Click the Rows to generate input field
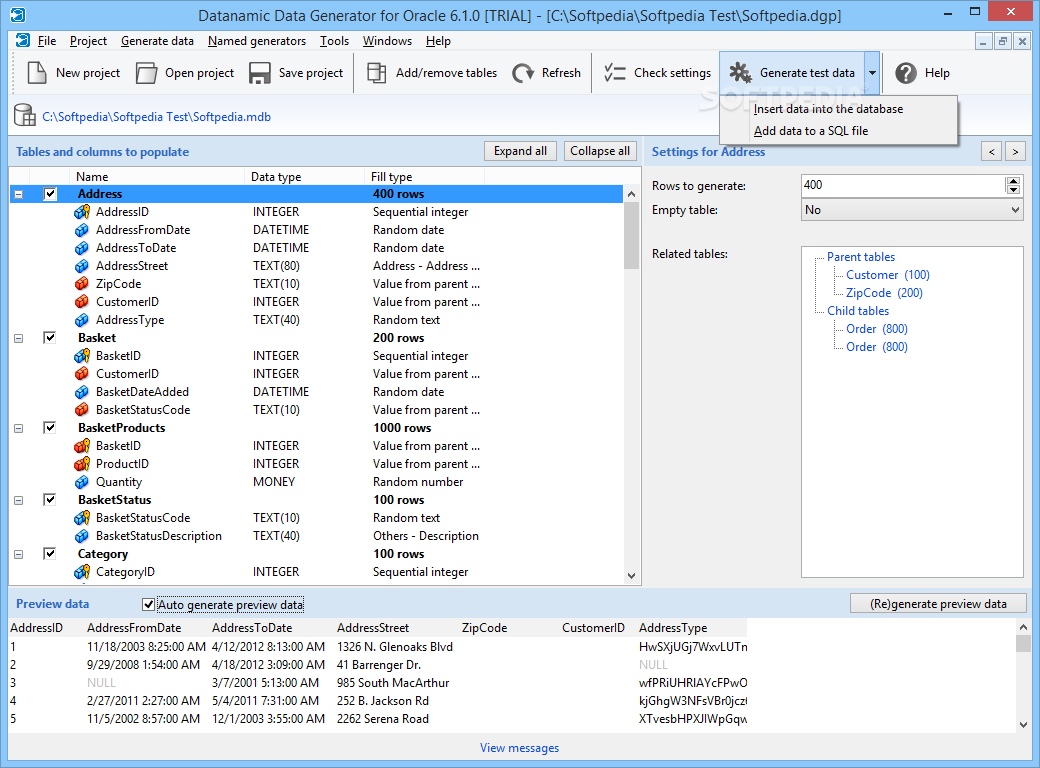 pyautogui.click(x=903, y=185)
